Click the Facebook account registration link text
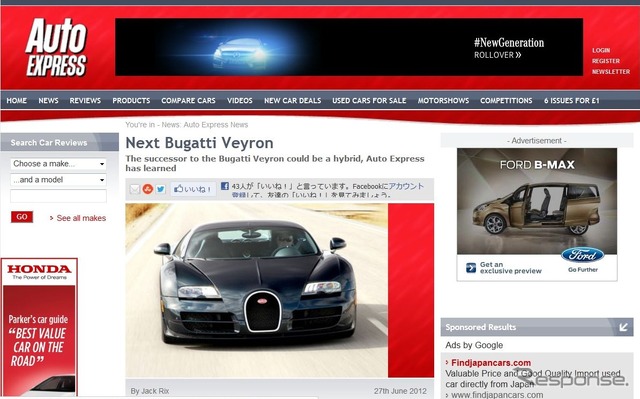Viewport: 640px width, 399px height. (406, 186)
